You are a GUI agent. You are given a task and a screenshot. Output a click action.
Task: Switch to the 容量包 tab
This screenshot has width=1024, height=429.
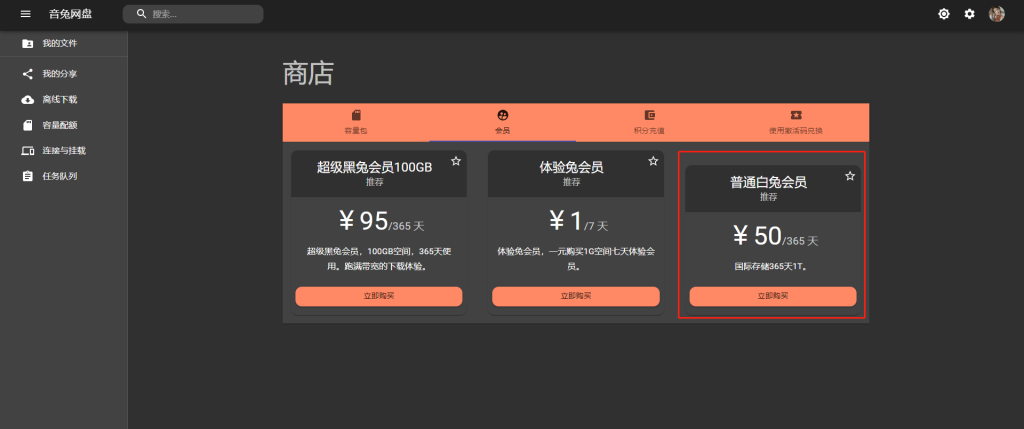356,122
